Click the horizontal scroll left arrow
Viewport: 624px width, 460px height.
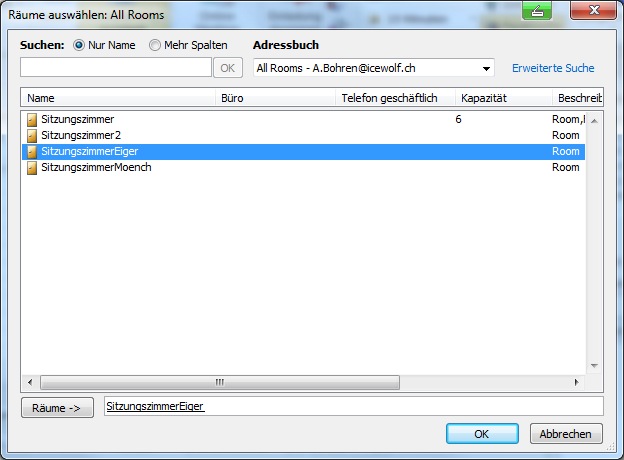[x=30, y=383]
